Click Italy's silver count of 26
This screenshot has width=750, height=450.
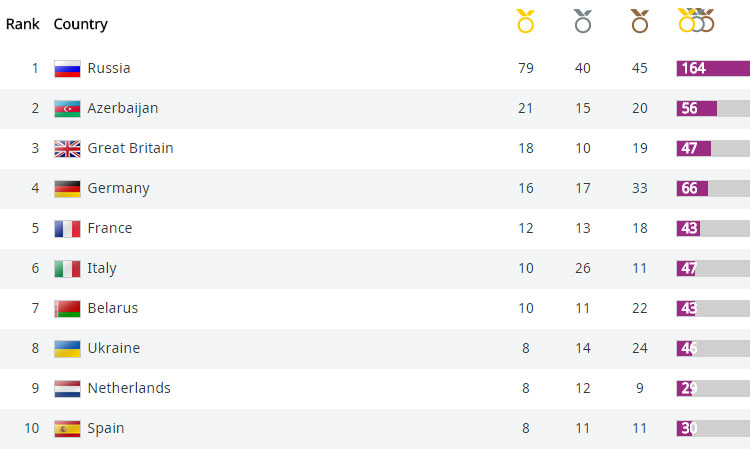[583, 268]
